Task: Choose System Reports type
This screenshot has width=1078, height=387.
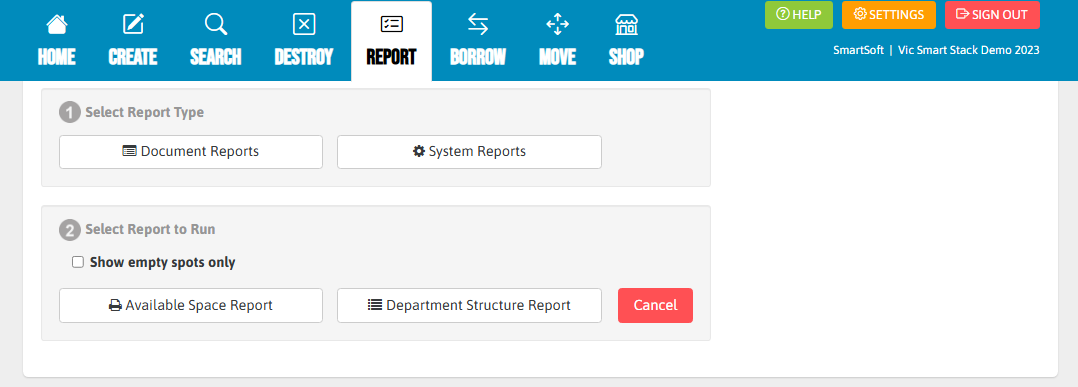Action: point(469,151)
